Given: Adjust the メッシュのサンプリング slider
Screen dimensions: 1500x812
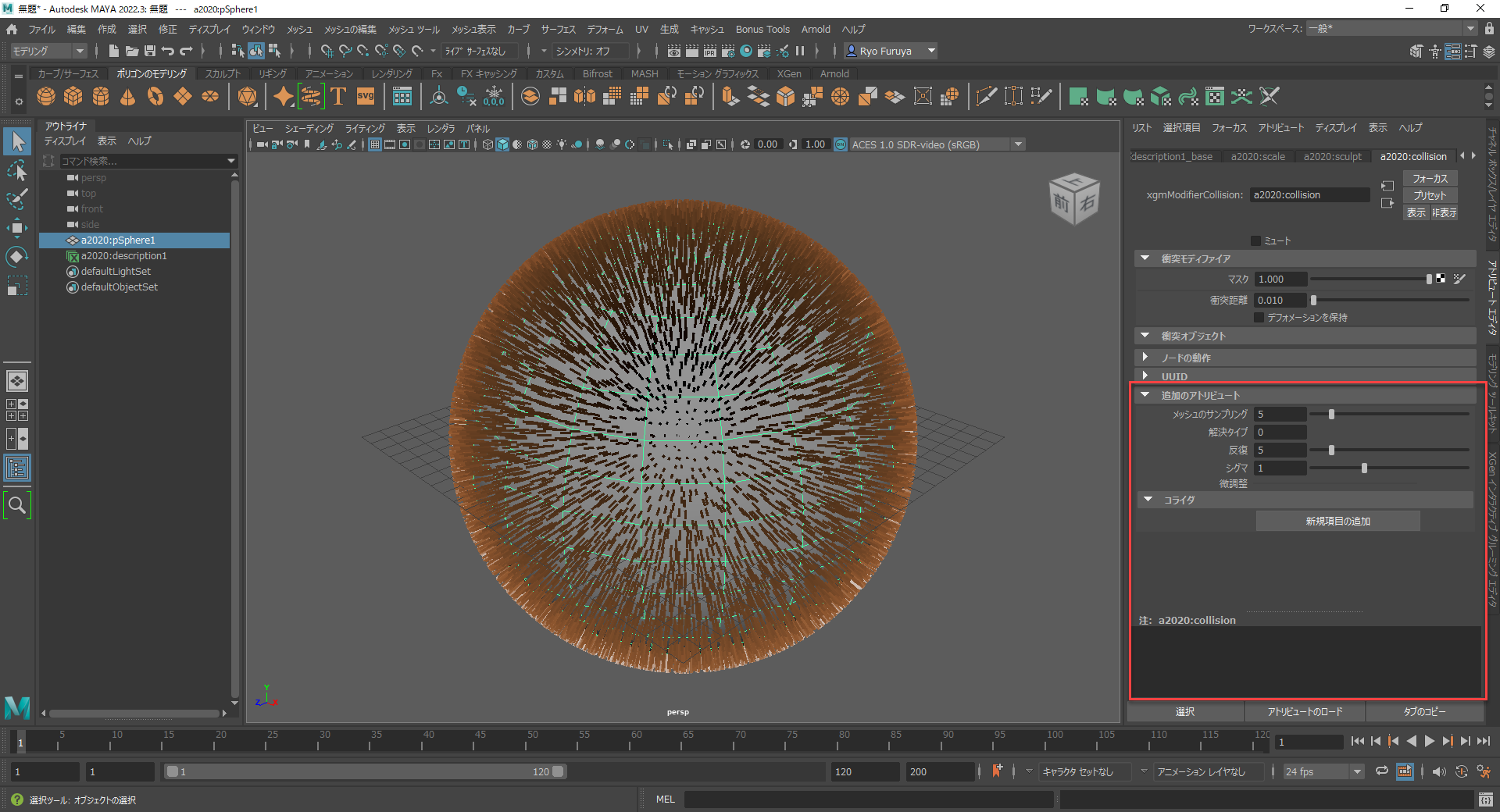Looking at the screenshot, I should 1331,414.
